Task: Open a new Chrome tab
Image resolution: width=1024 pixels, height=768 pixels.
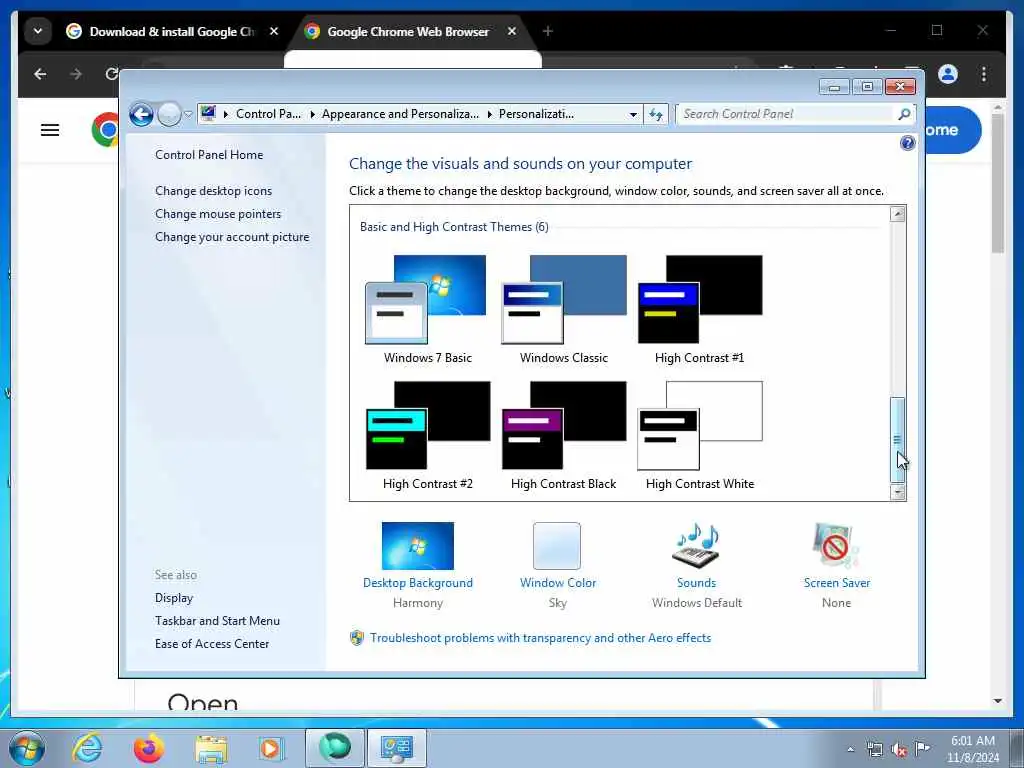Action: coord(547,31)
